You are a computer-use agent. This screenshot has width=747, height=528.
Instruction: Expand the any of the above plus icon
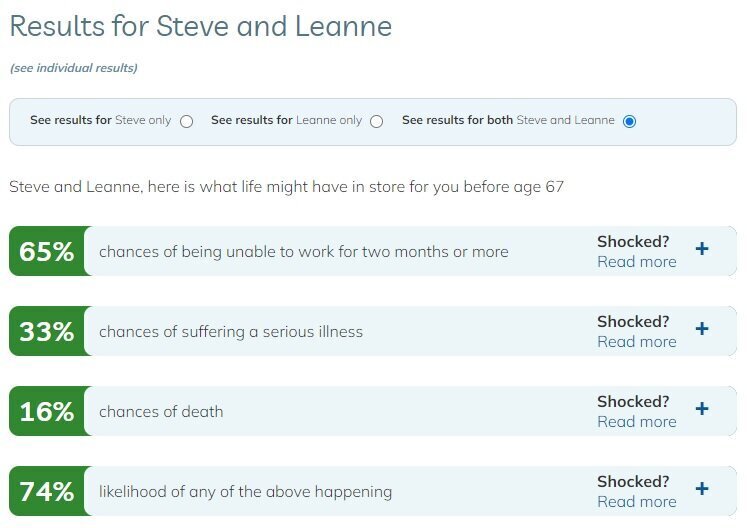coord(702,489)
